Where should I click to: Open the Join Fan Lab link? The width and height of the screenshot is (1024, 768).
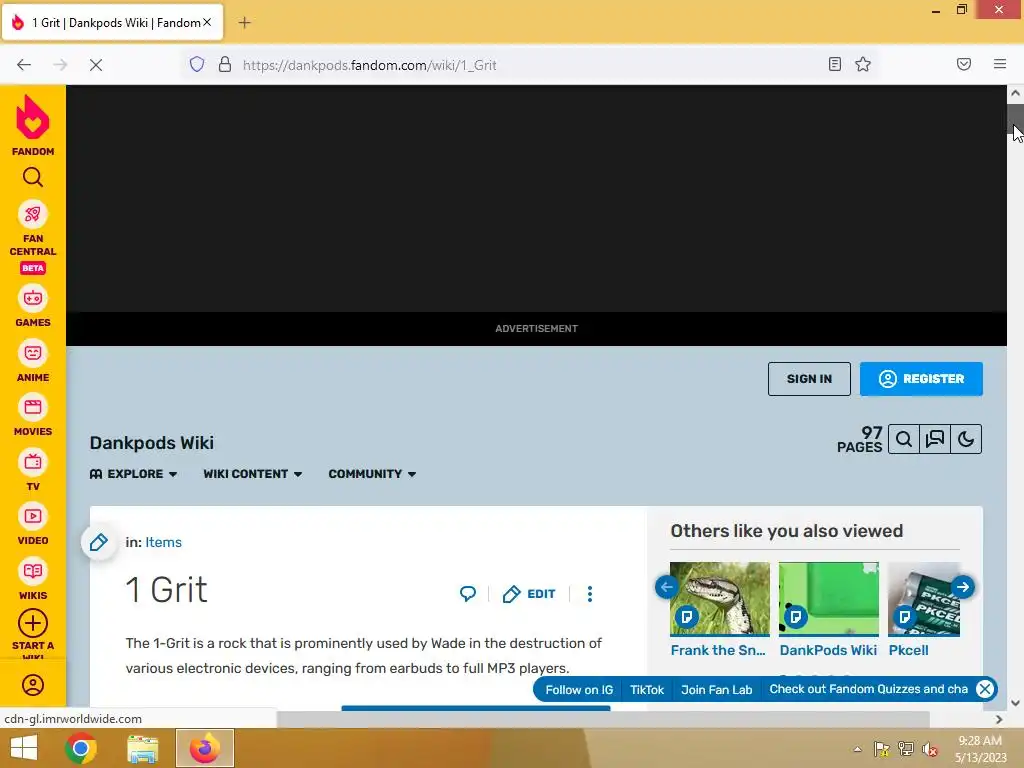(x=716, y=690)
